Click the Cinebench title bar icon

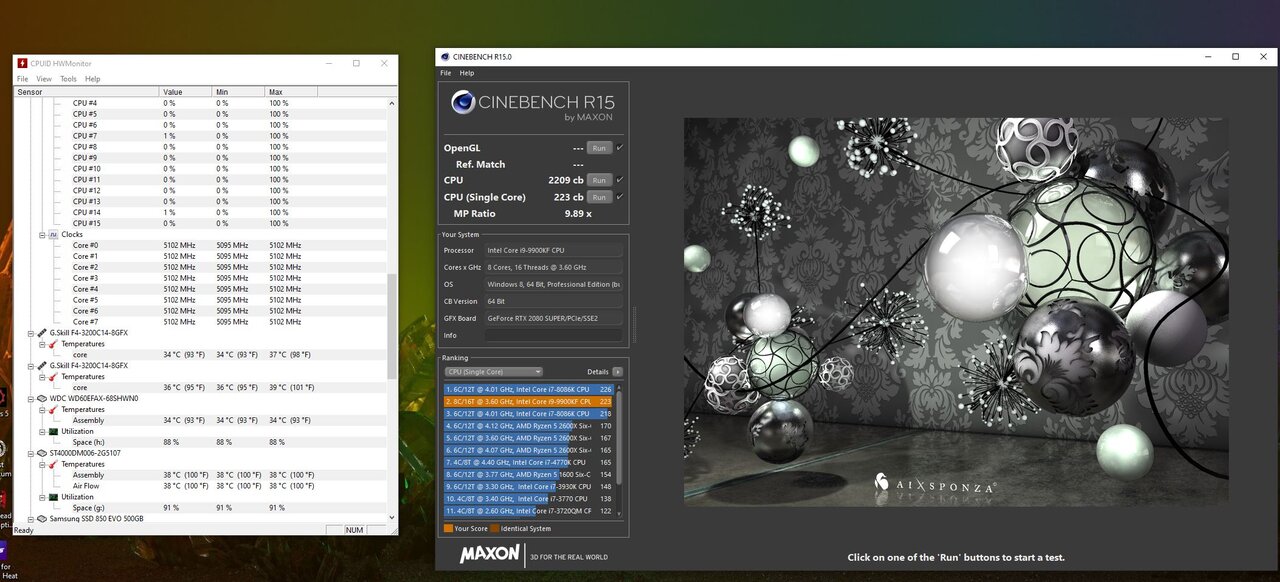point(446,57)
